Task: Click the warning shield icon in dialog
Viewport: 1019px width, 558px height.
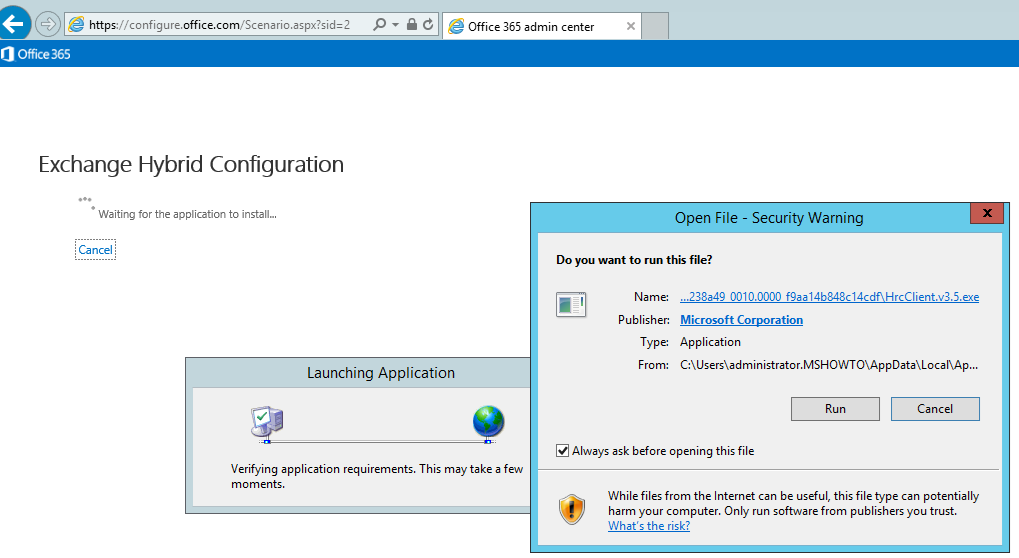Action: (x=572, y=509)
